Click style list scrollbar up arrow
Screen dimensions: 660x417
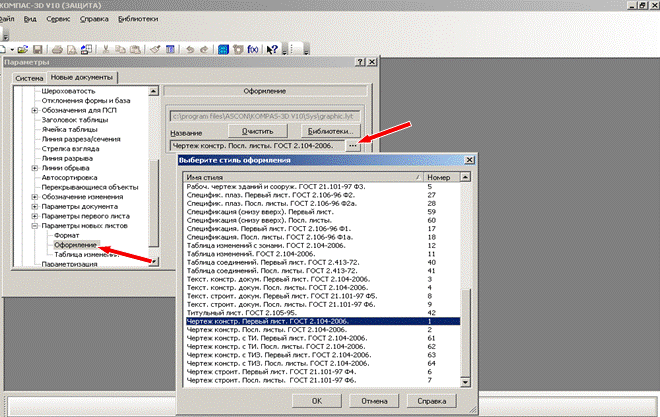point(465,177)
